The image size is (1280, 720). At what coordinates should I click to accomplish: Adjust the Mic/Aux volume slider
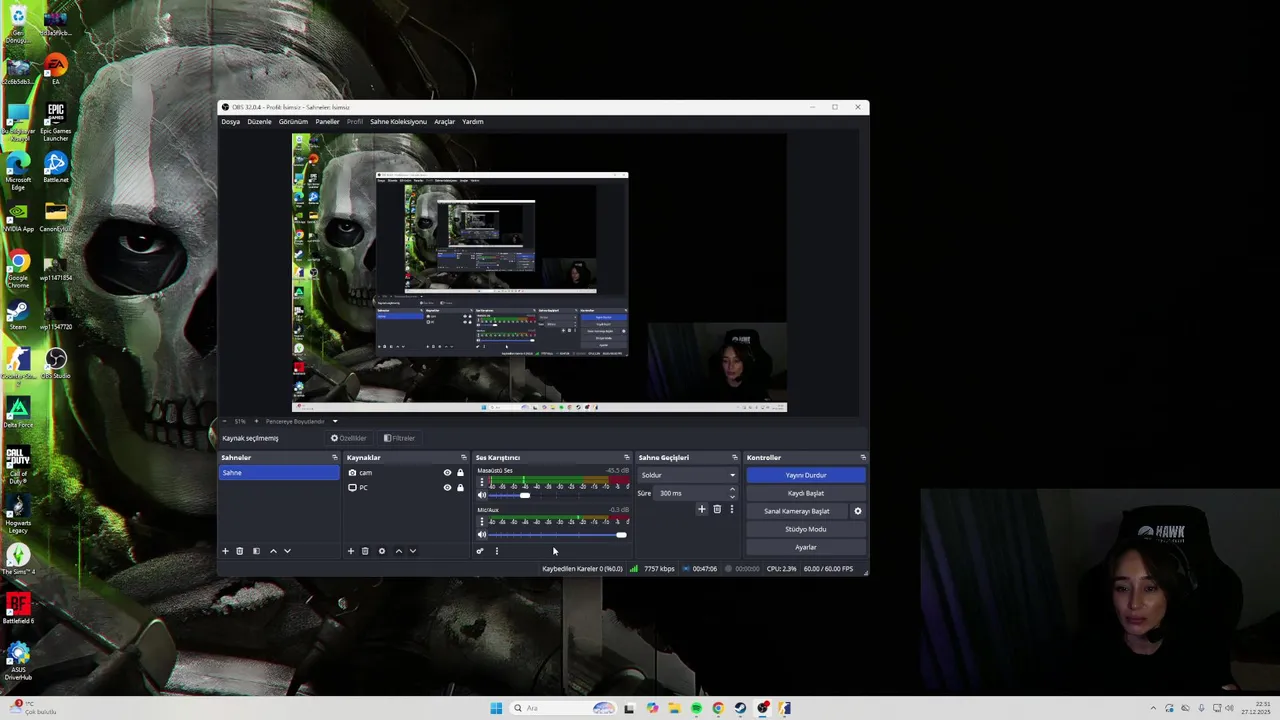(621, 535)
